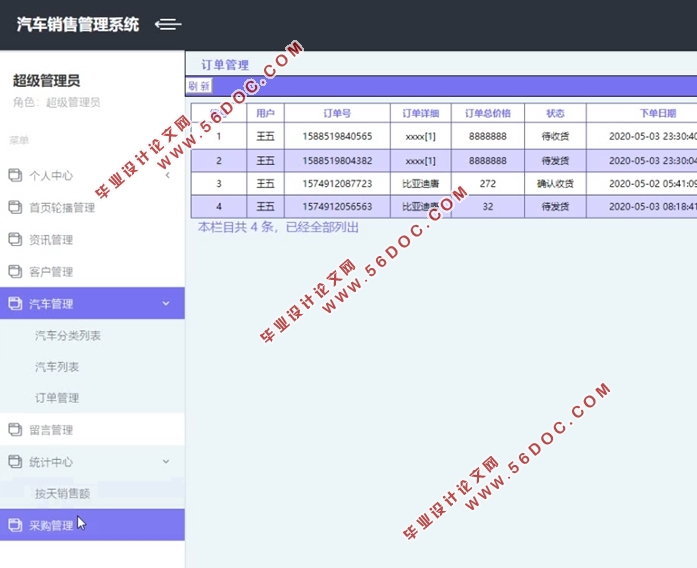Open 个人中心 menu item
The width and height of the screenshot is (697, 568).
tap(92, 175)
